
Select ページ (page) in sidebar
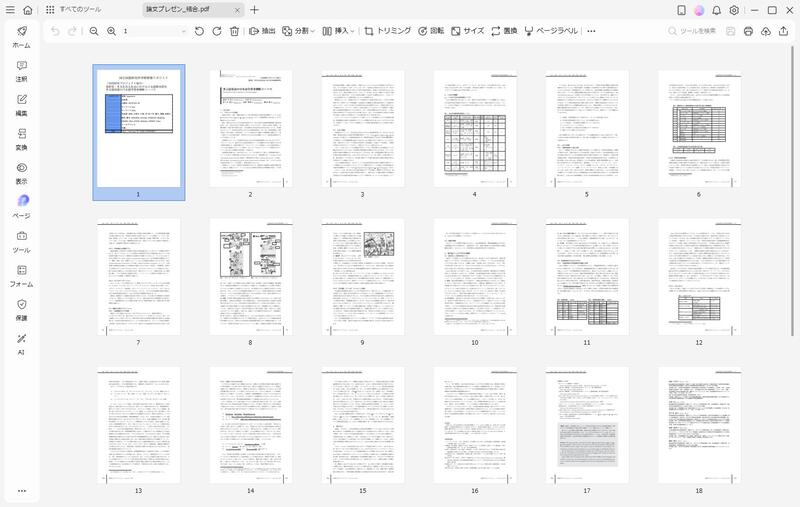[21, 207]
